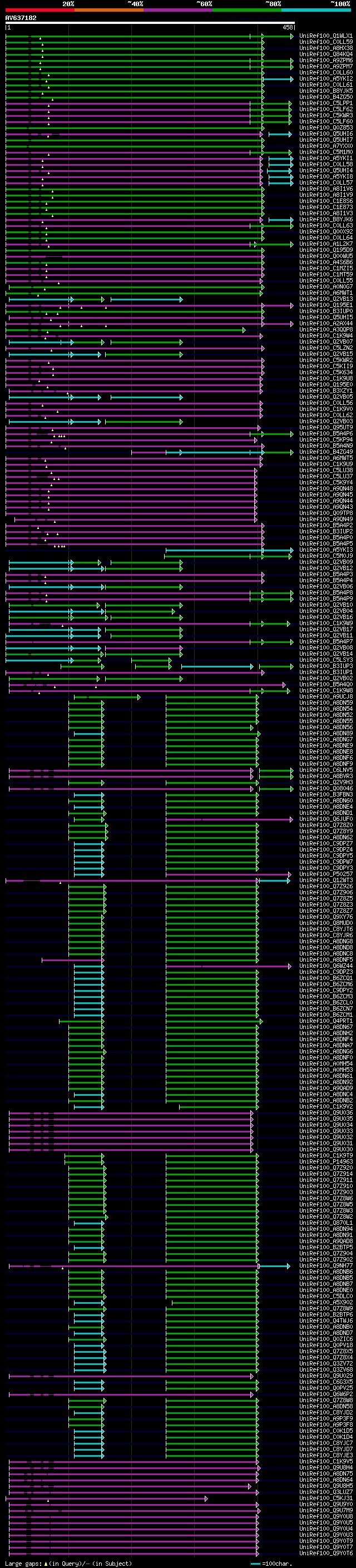Select the UniRef100_Q09TP8 label
The width and height of the screenshot is (356, 1568).
tap(326, 512)
